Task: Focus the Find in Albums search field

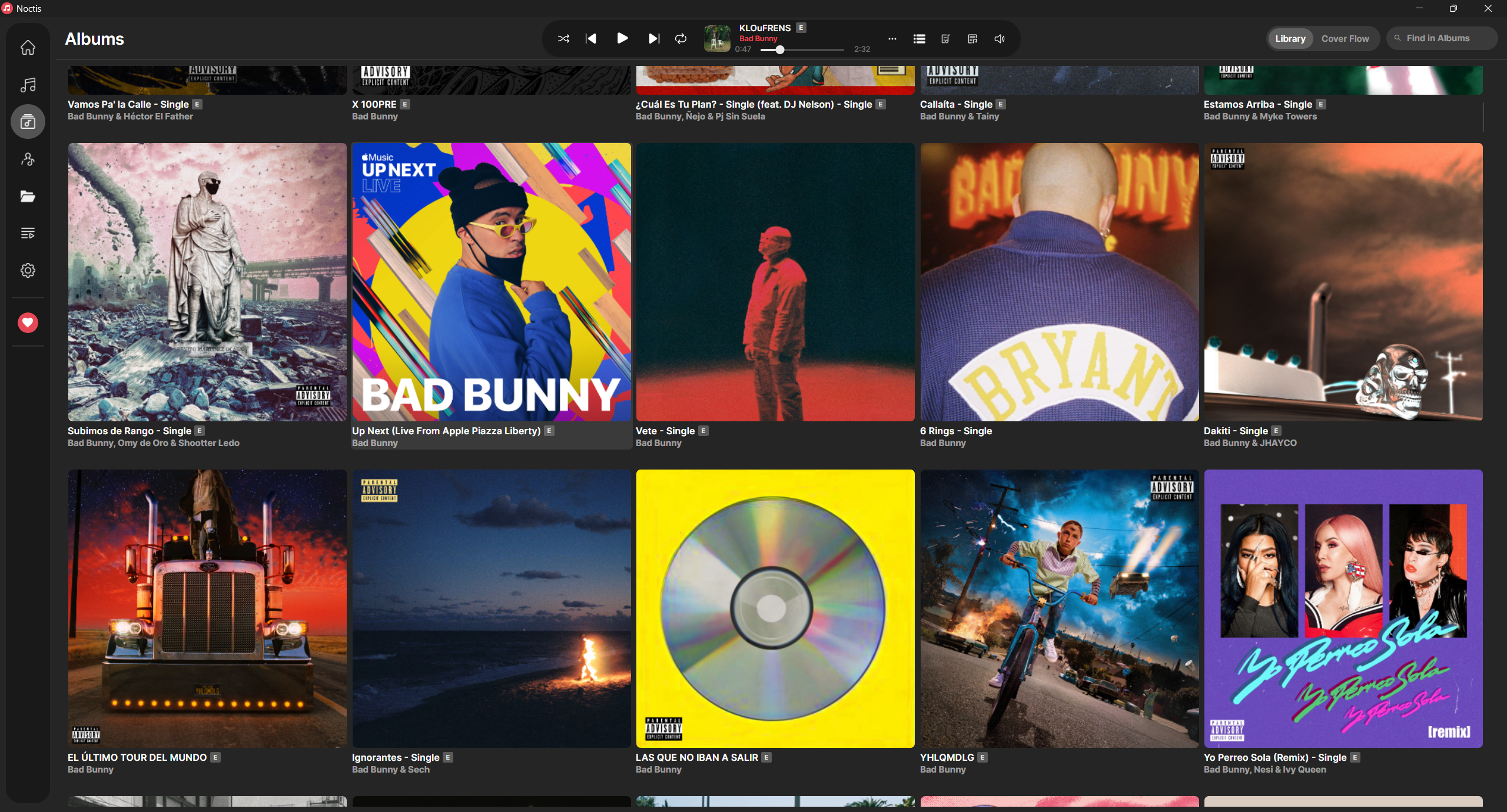Action: point(1442,38)
